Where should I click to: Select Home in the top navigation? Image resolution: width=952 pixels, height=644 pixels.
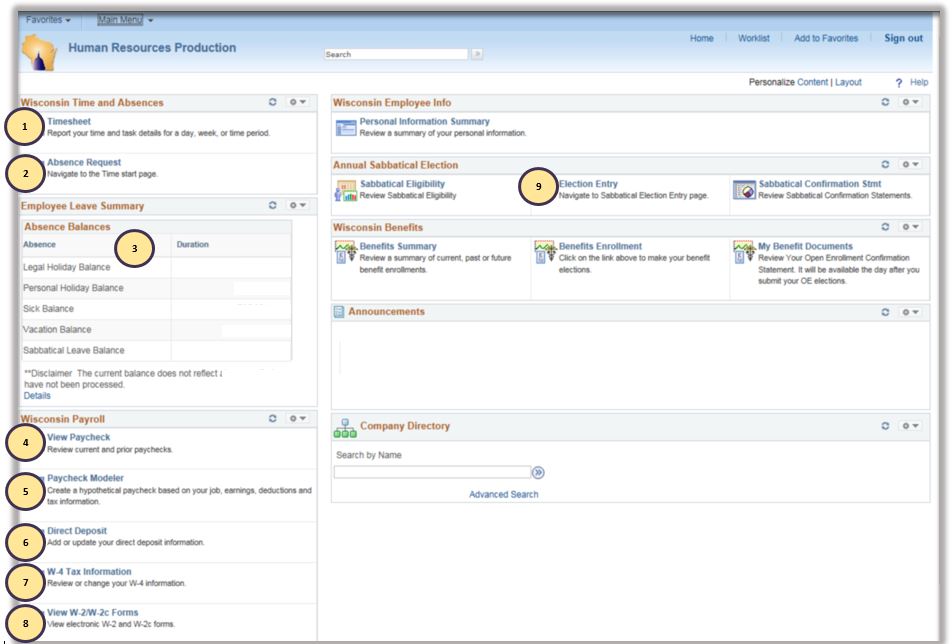[701, 38]
